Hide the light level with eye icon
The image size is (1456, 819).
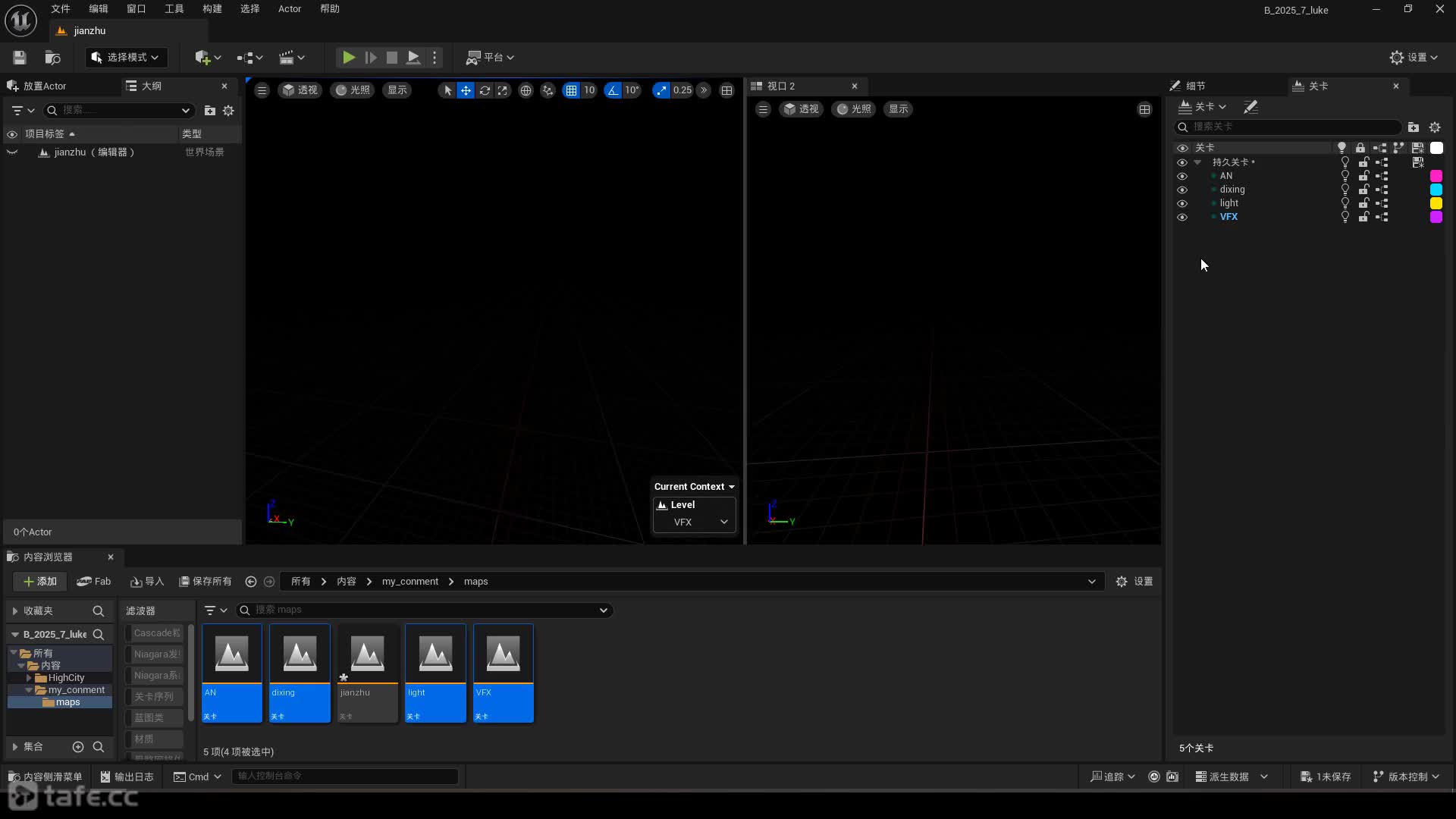1181,203
